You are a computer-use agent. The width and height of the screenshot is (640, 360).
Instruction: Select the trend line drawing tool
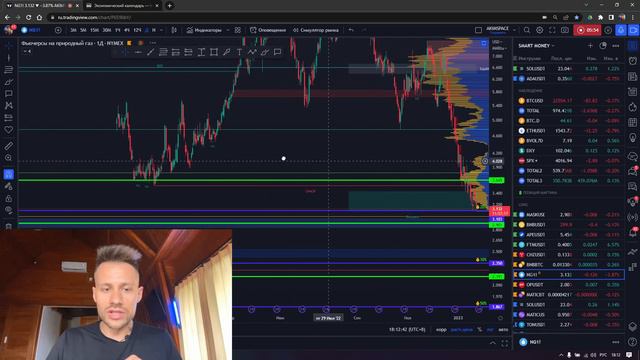click(x=151, y=52)
